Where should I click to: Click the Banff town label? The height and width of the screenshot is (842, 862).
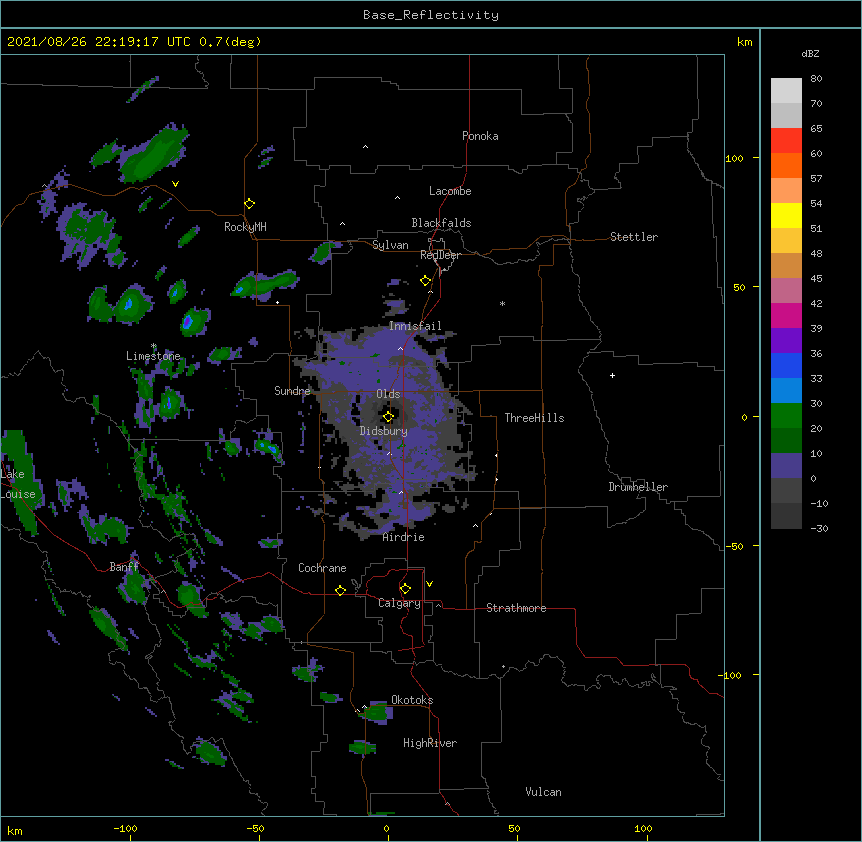[124, 567]
